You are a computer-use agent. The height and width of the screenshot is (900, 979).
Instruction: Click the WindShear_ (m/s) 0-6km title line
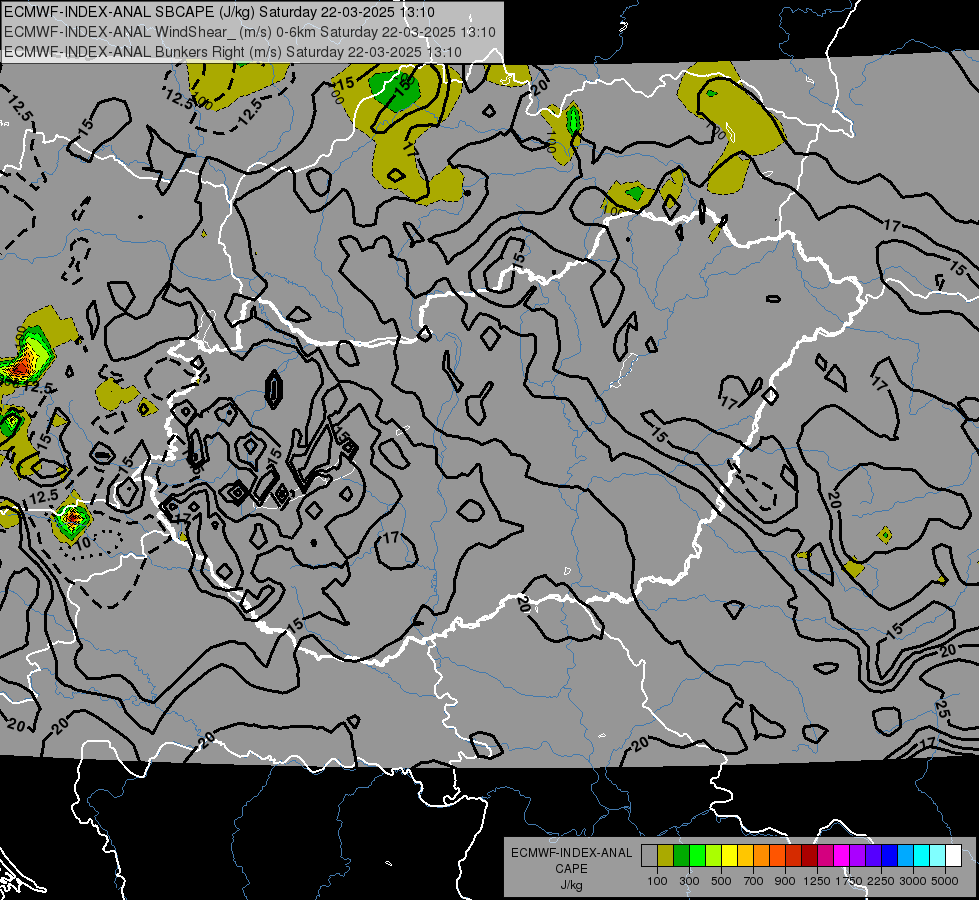(x=250, y=32)
